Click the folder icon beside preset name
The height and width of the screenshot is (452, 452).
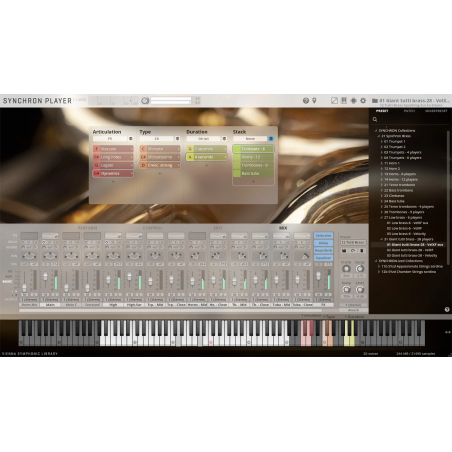coord(375,100)
